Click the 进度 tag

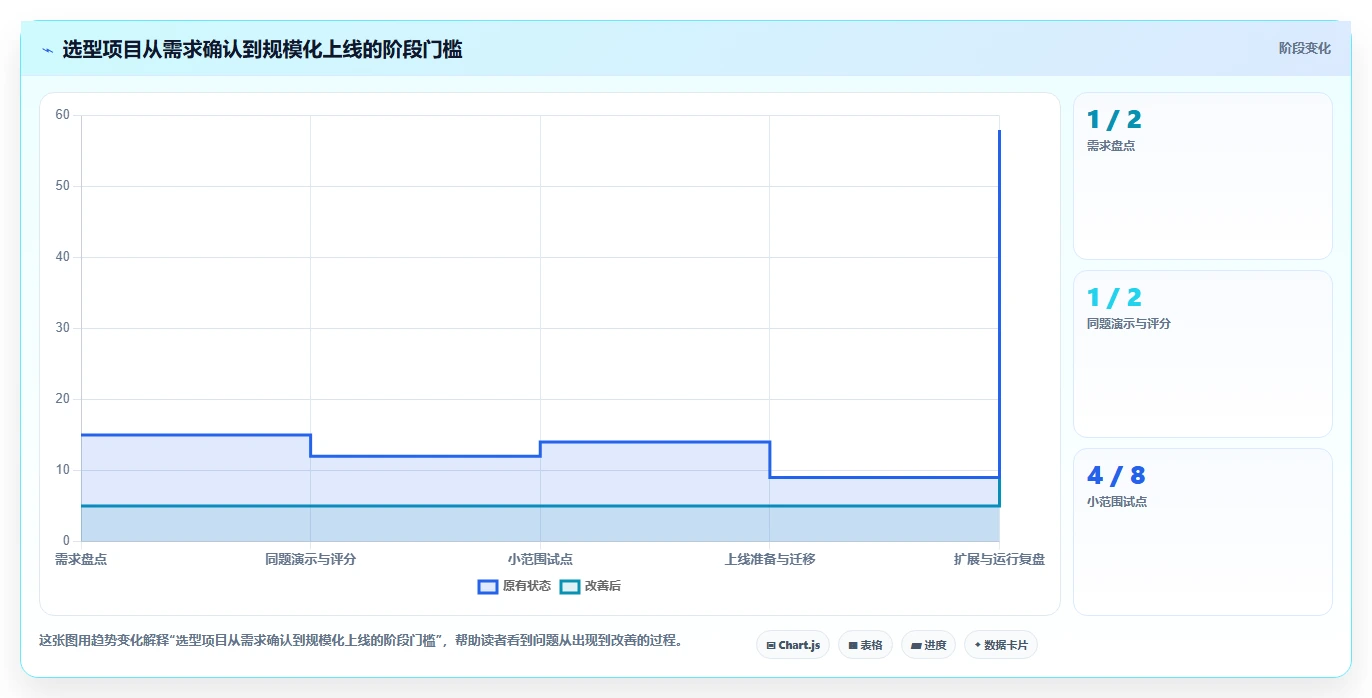click(x=928, y=645)
